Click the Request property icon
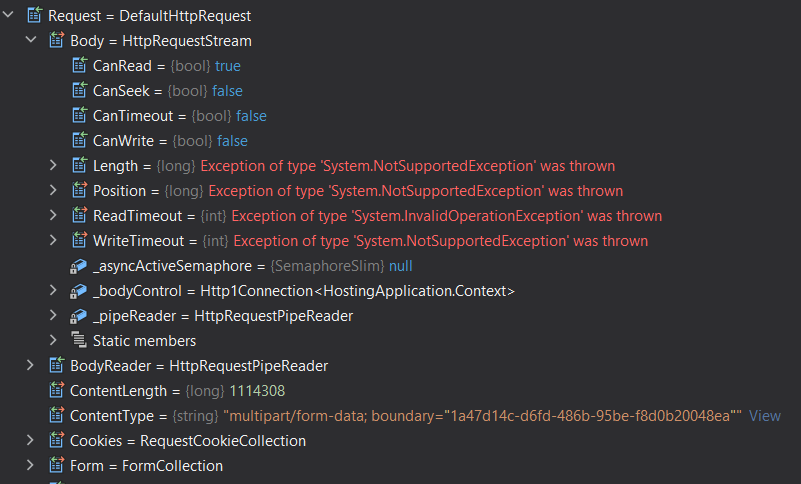 click(x=34, y=15)
